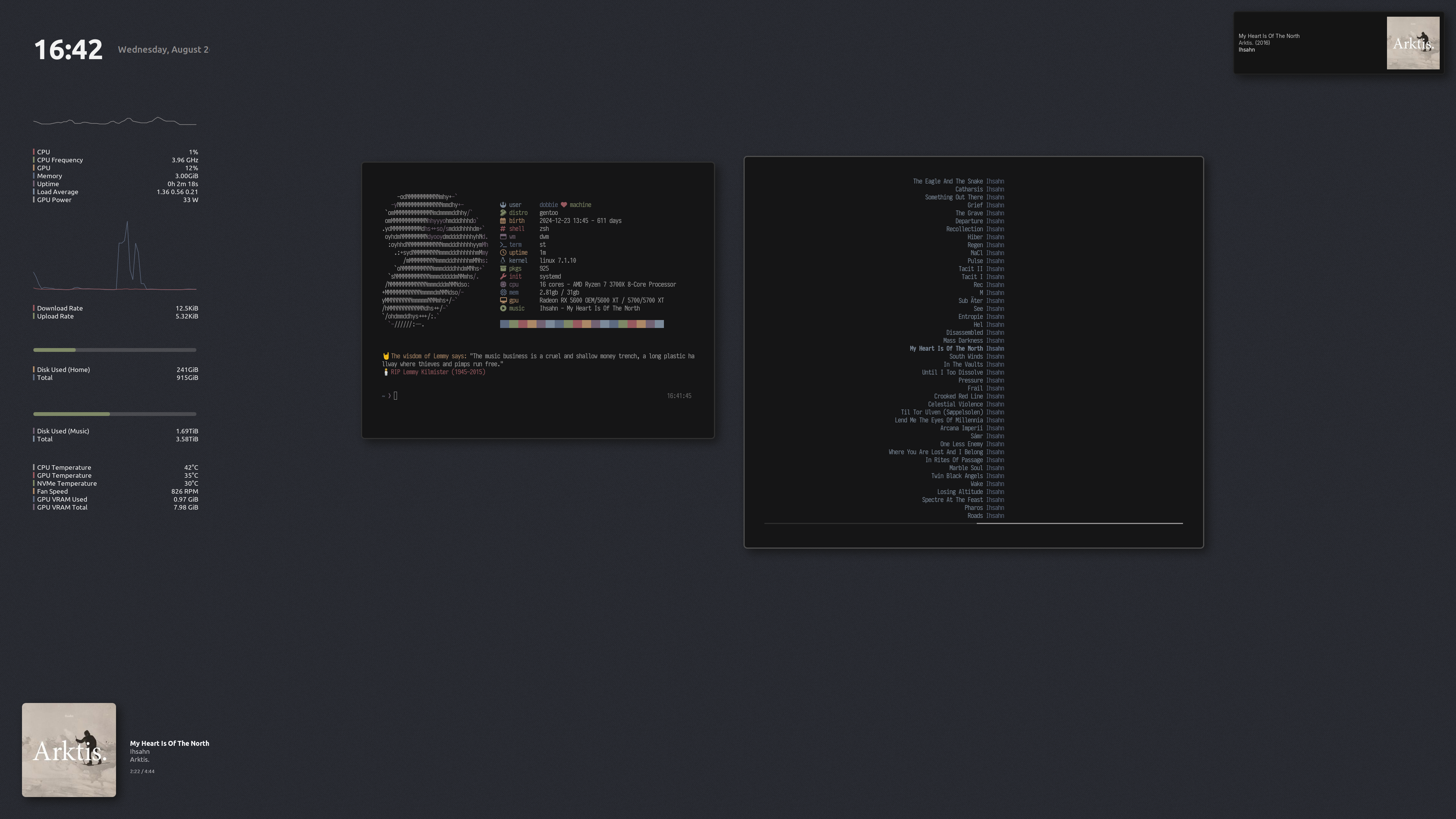The height and width of the screenshot is (819, 1456).
Task: Click the 16:42 desktop clock
Action: (x=68, y=50)
